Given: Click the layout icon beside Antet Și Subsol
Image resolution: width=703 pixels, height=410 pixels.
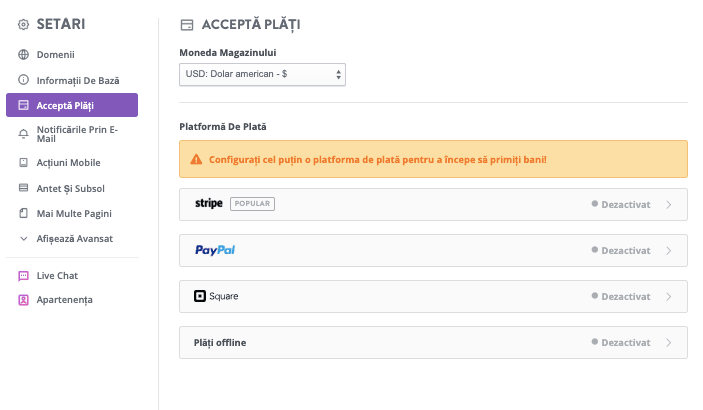Looking at the screenshot, I should coord(24,188).
